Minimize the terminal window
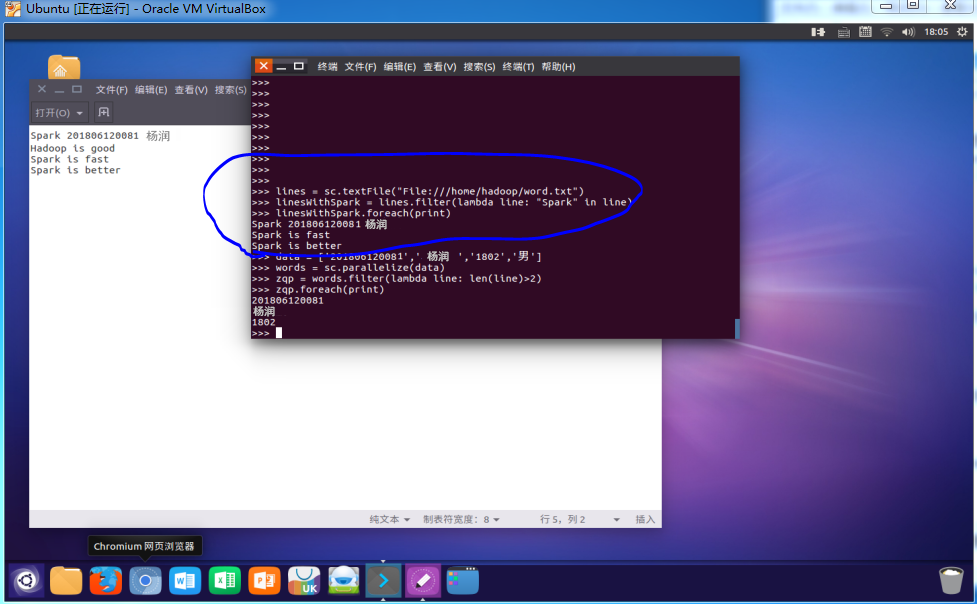Viewport: 977px width, 604px height. pyautogui.click(x=281, y=67)
